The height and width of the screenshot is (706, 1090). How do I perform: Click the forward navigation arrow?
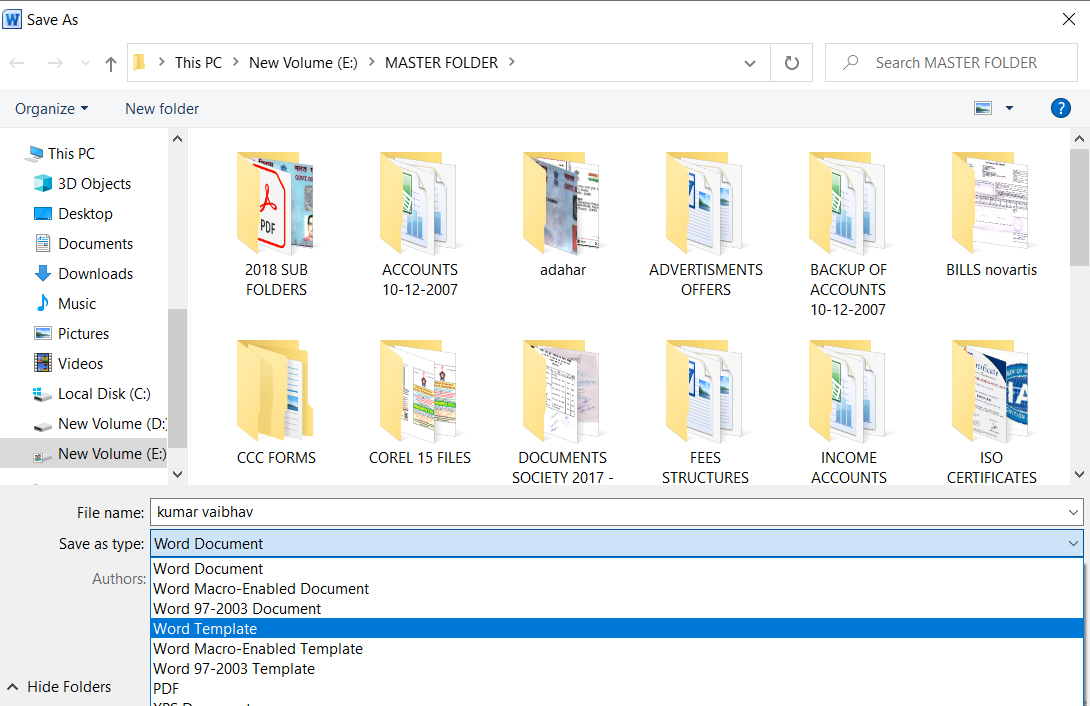point(55,63)
